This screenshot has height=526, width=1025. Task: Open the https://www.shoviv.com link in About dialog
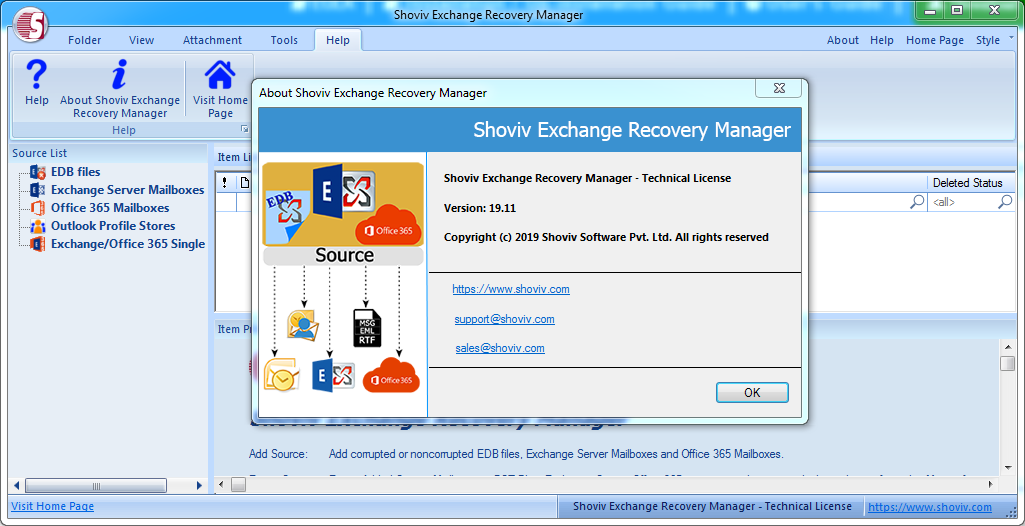[x=511, y=289]
